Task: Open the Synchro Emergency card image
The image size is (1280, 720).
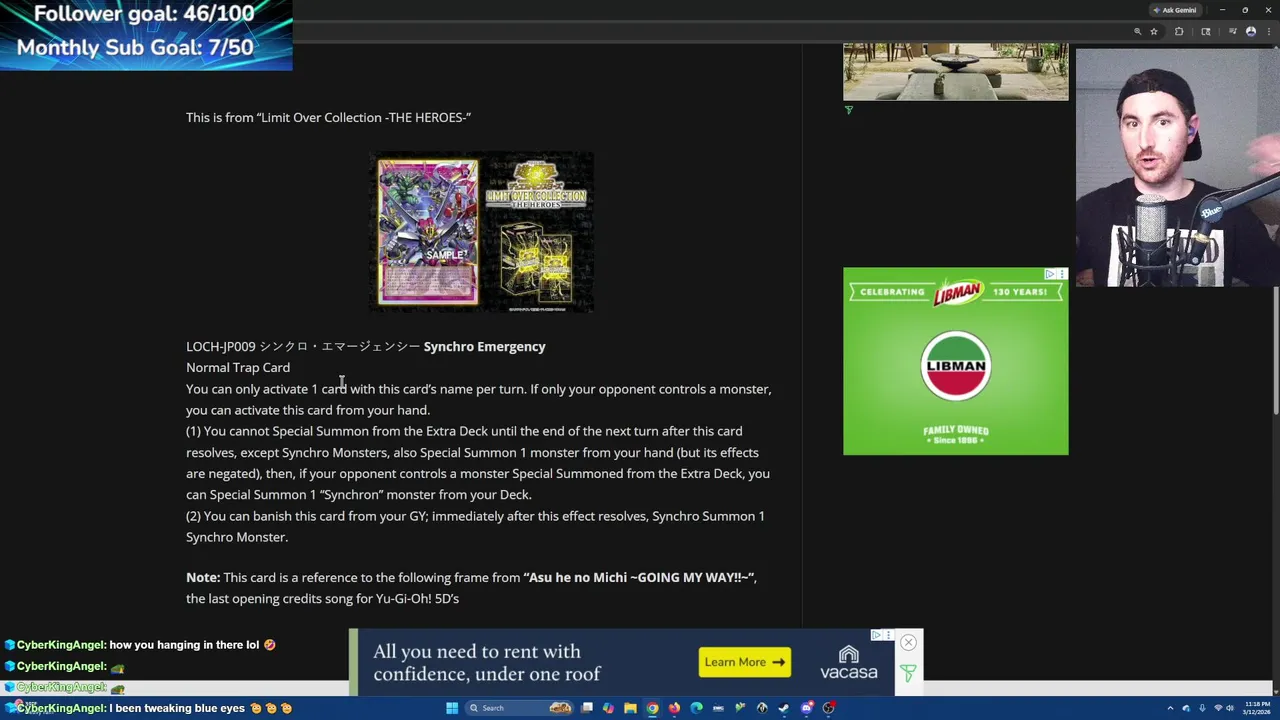Action: click(428, 232)
